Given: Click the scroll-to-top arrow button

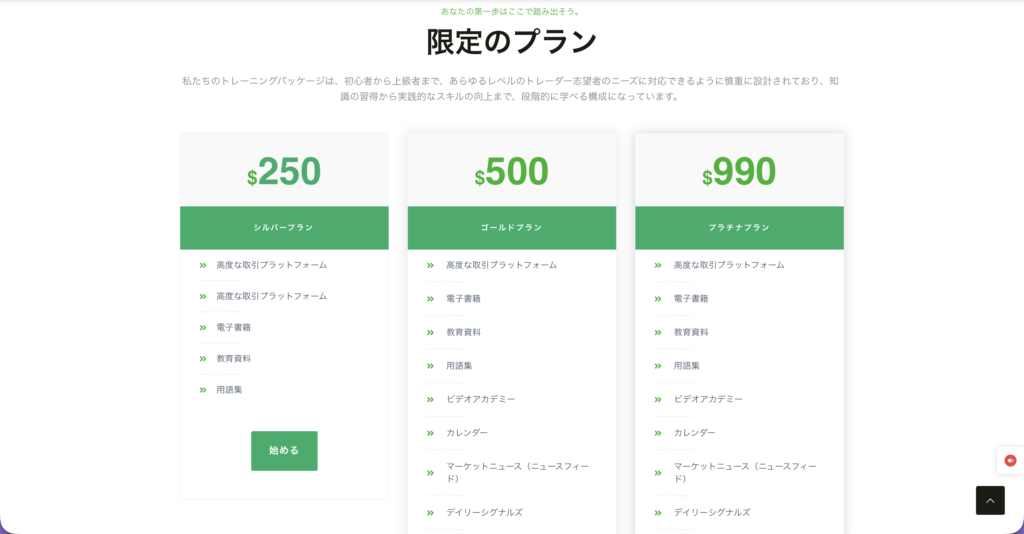Looking at the screenshot, I should [990, 501].
